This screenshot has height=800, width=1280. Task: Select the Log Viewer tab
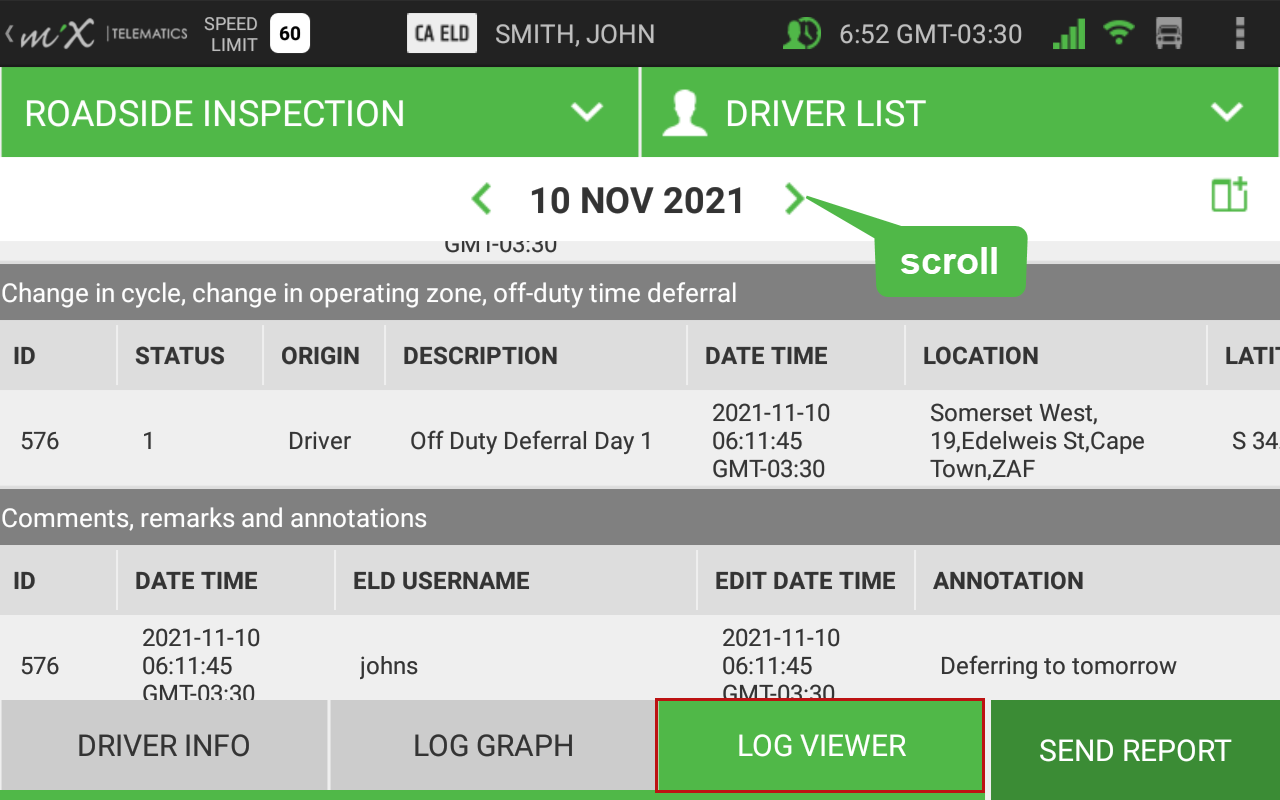coord(821,745)
